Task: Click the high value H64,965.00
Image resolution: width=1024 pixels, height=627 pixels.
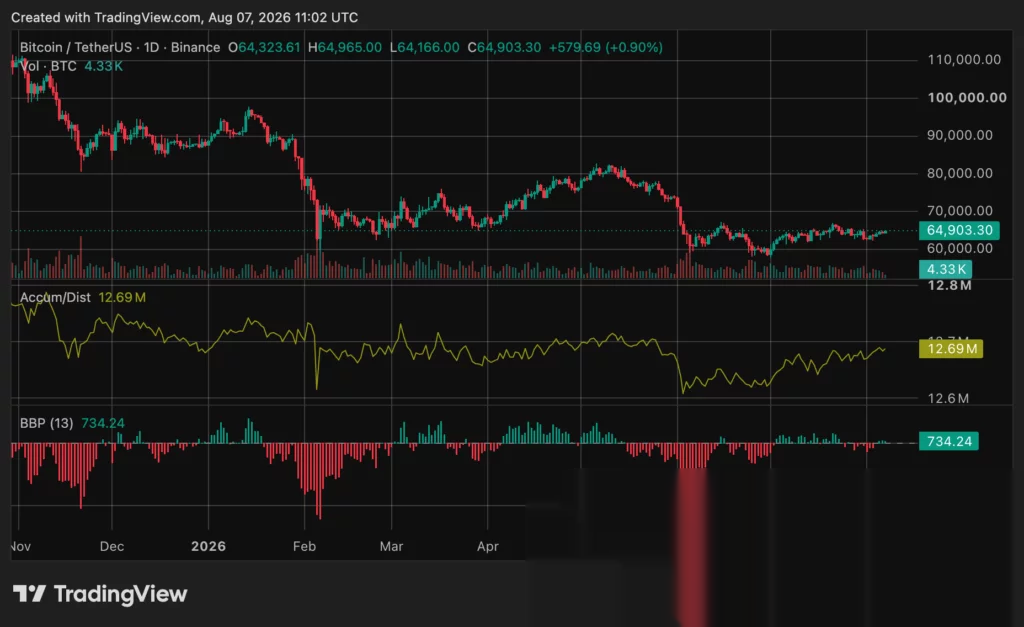Action: click(x=345, y=48)
